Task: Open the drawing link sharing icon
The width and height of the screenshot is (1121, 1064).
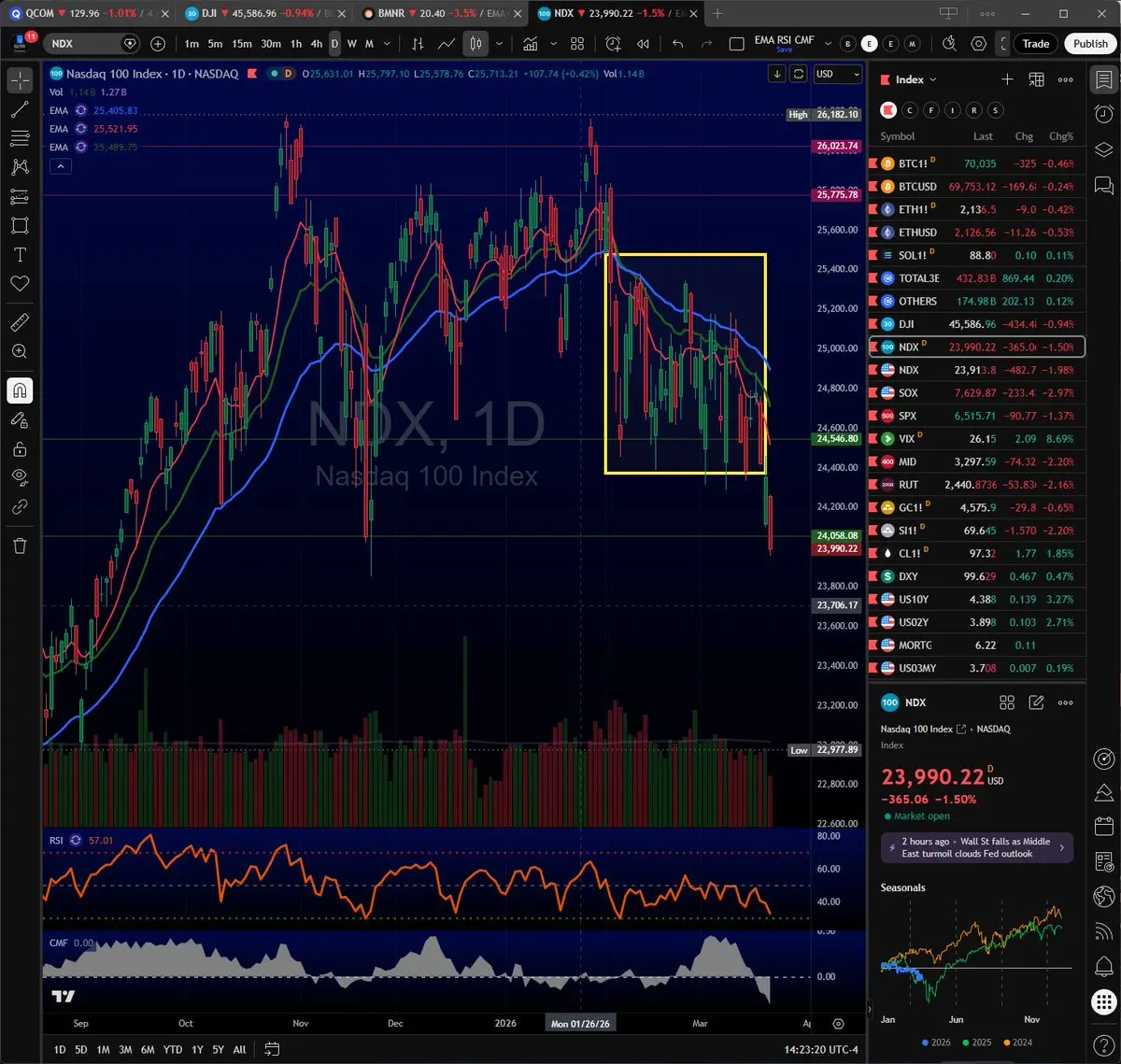Action: (20, 507)
